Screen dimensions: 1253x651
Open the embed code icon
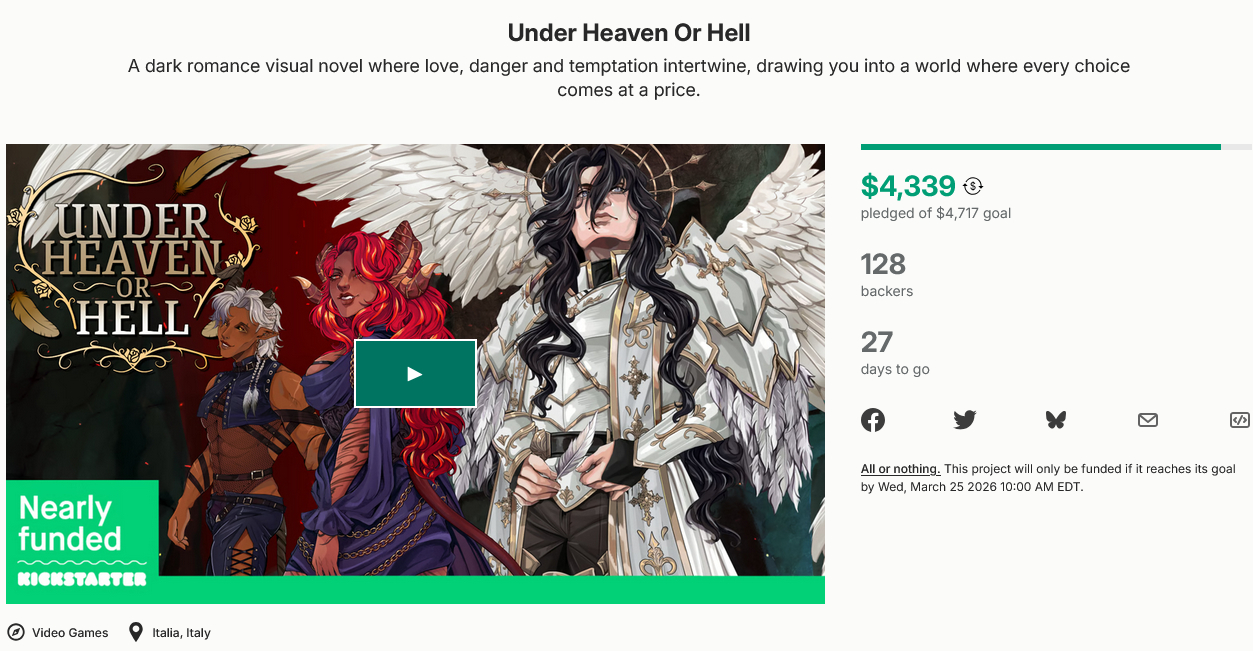(x=1240, y=420)
